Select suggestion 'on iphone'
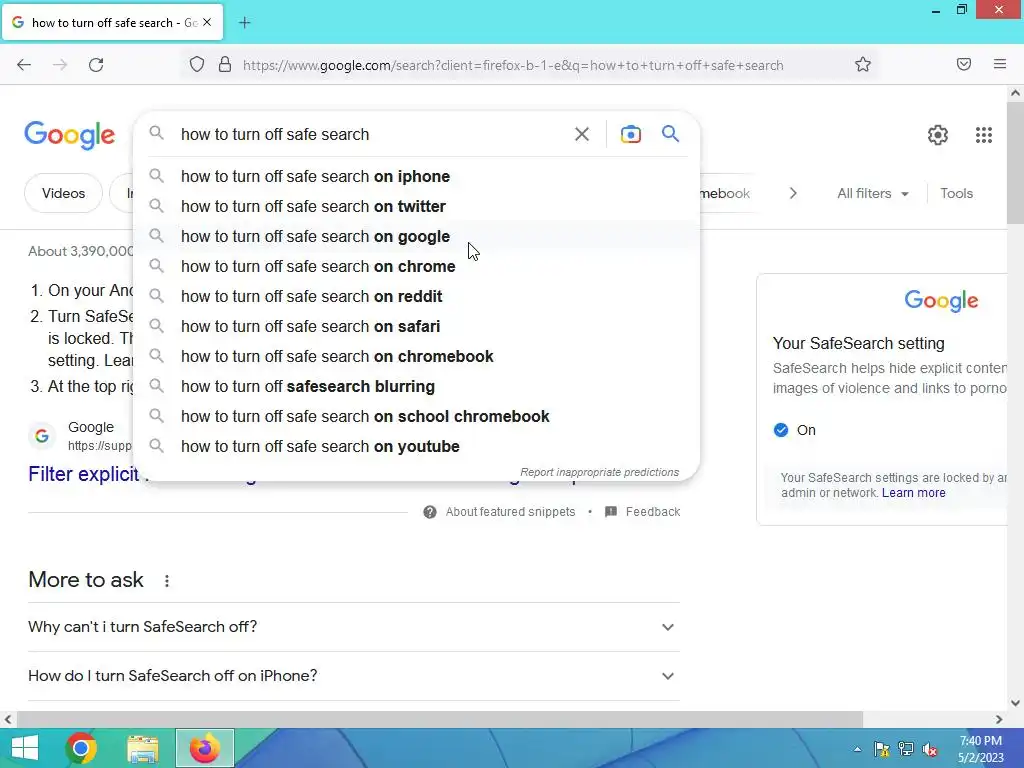The image size is (1024, 768). click(417, 176)
